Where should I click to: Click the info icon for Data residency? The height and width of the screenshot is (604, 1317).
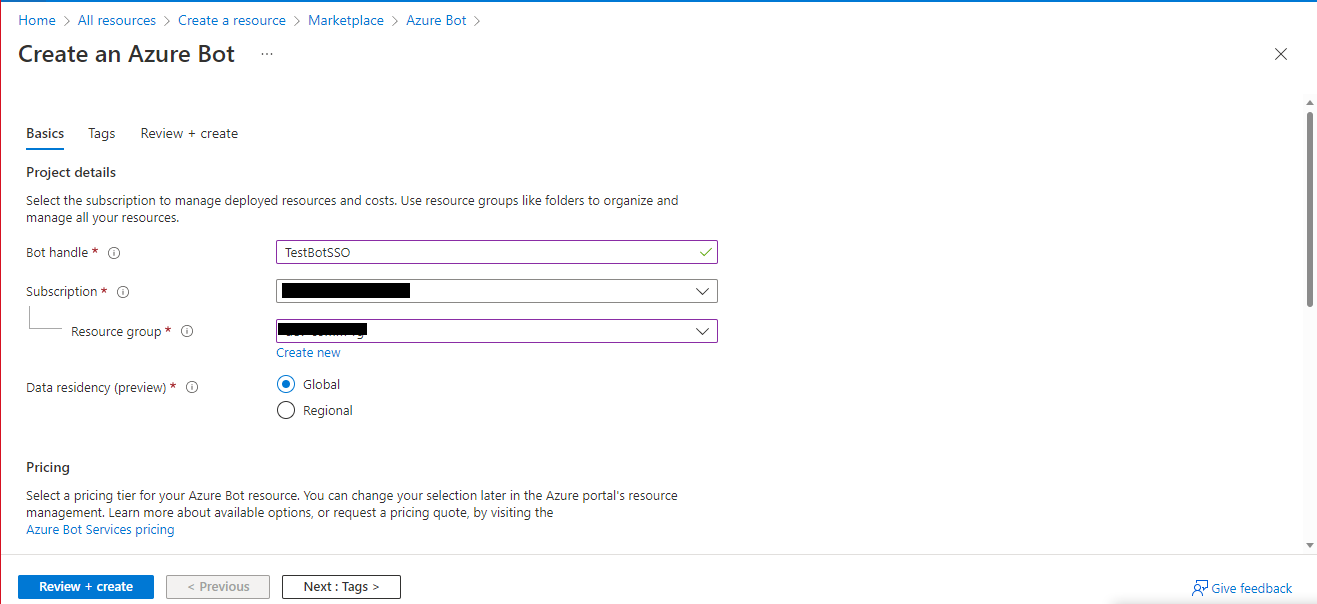(192, 387)
